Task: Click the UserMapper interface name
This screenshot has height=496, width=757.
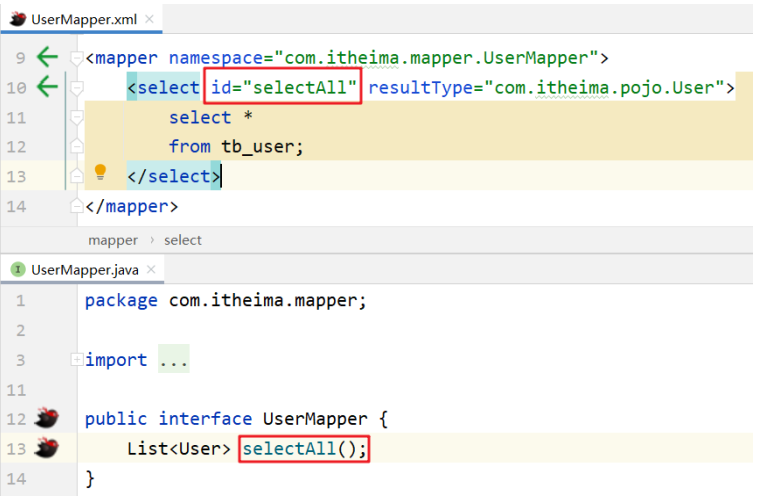Action: click(x=315, y=419)
